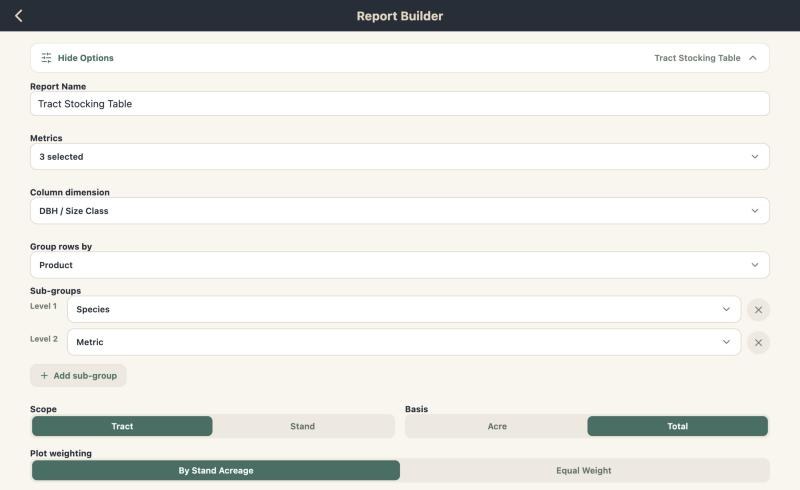Click the options sliders icon
The image size is (800, 490).
(x=46, y=58)
